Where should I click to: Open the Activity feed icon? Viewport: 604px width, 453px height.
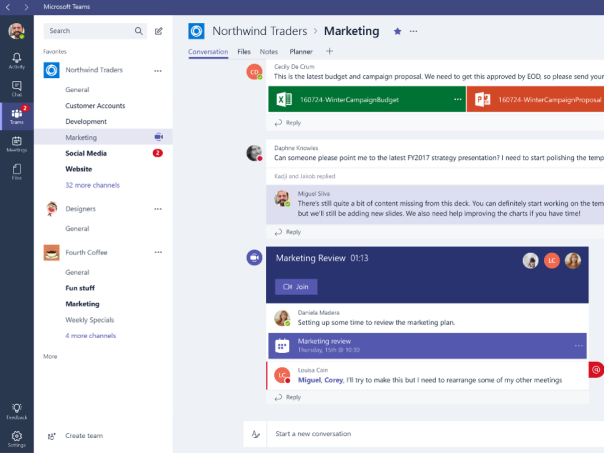(x=16, y=58)
